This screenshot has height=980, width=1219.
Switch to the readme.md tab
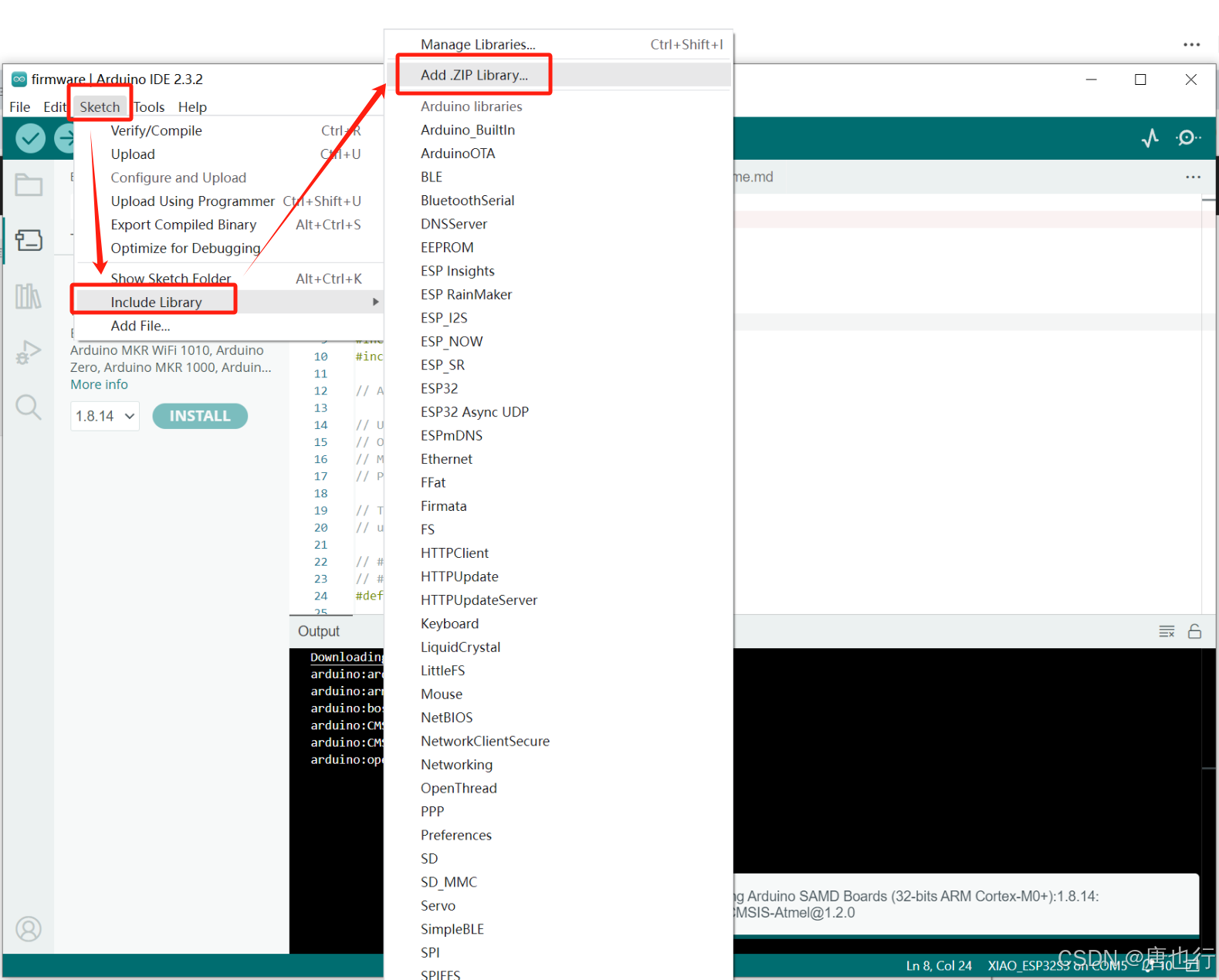[753, 177]
